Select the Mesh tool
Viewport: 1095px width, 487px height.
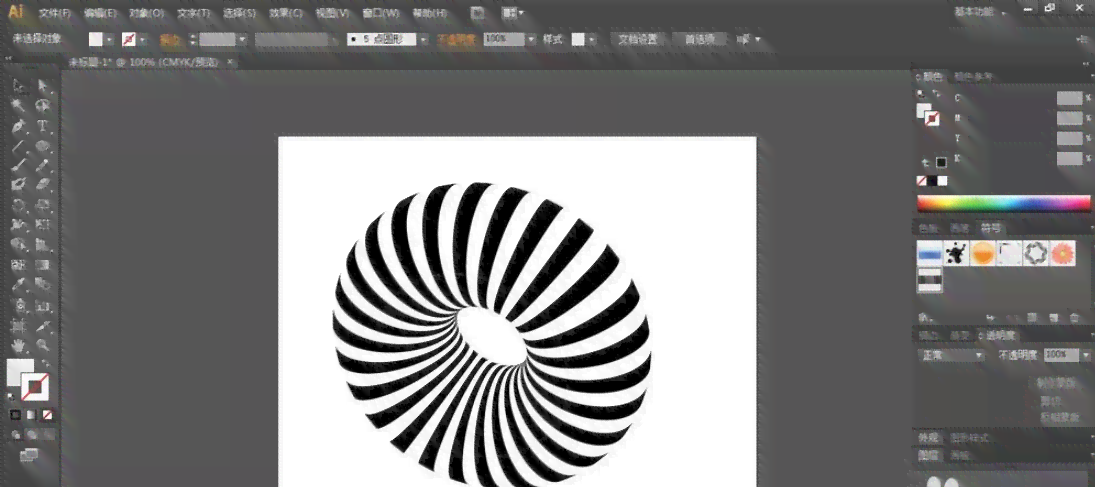click(19, 266)
